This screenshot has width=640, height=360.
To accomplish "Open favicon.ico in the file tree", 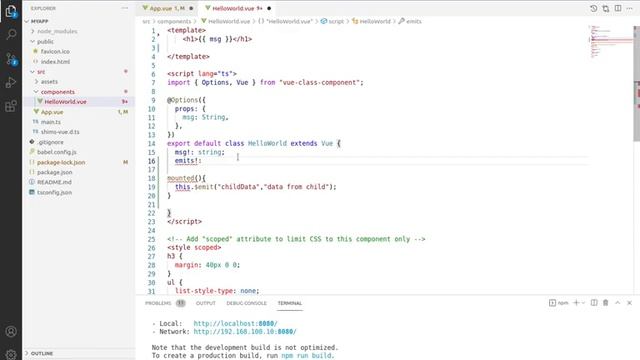I will (55, 51).
